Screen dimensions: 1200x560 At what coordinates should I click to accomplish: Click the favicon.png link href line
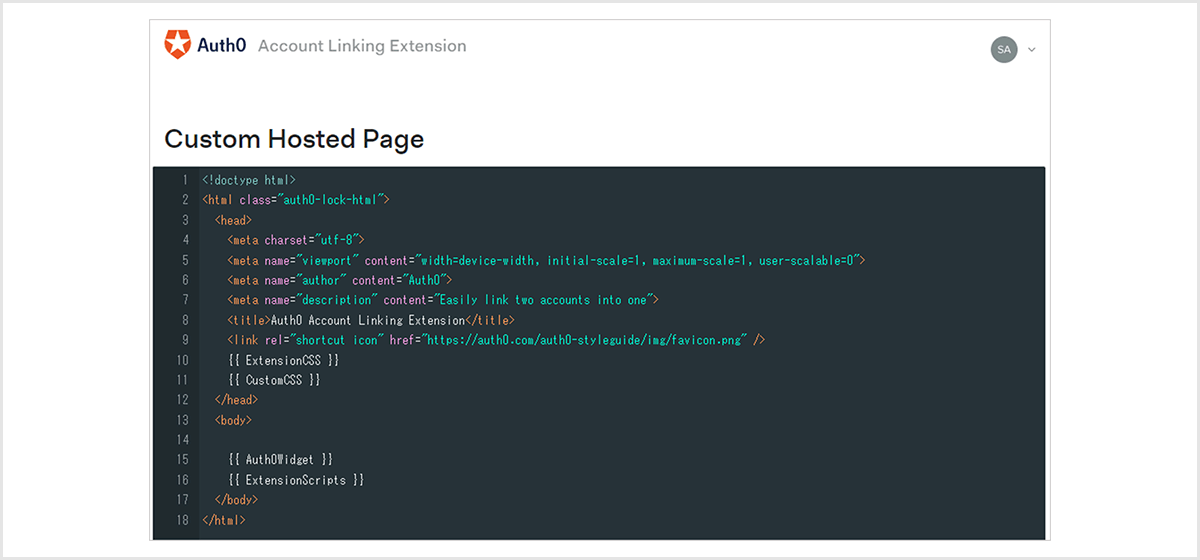pos(496,340)
